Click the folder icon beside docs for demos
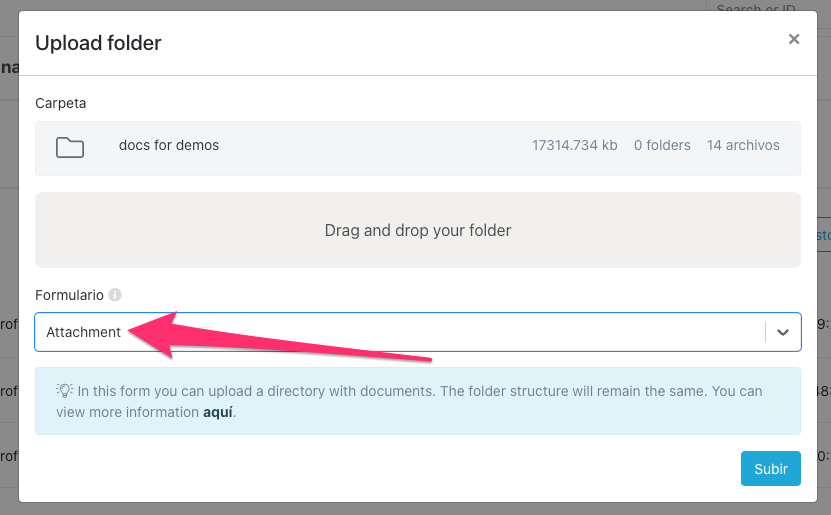 tap(70, 148)
